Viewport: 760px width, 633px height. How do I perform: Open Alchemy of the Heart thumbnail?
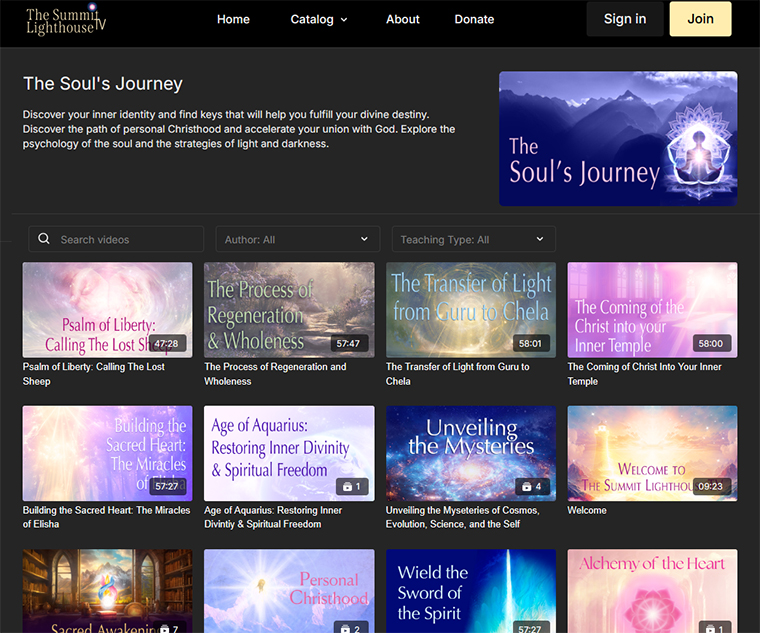coord(652,591)
